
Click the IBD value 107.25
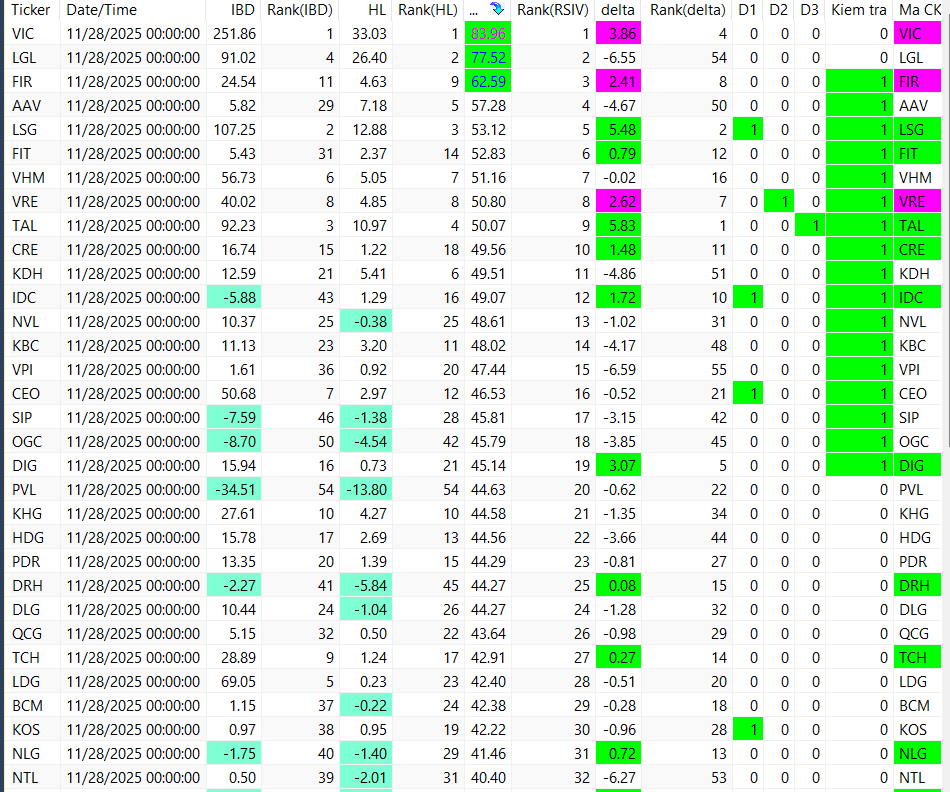coord(234,130)
